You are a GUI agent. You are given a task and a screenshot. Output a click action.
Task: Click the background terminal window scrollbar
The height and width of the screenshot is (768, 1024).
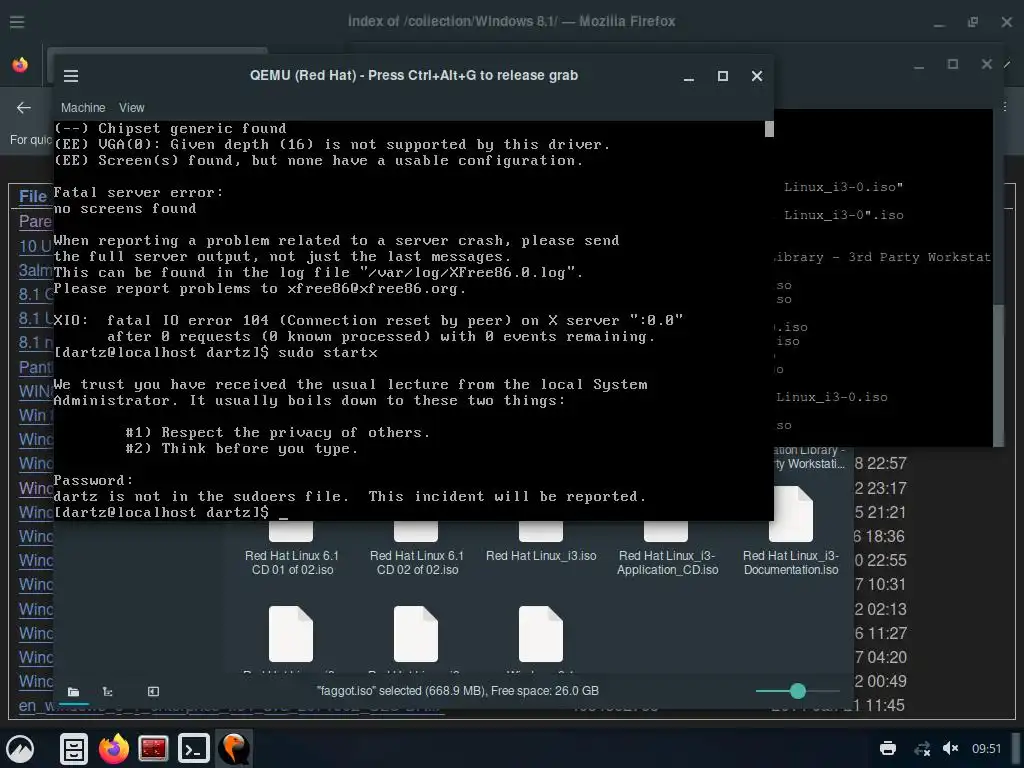[x=998, y=376]
